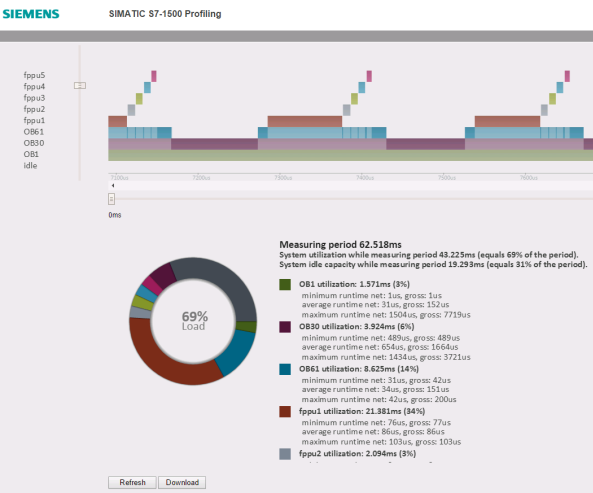Click the system utilization 43.225ms line

click(429, 255)
